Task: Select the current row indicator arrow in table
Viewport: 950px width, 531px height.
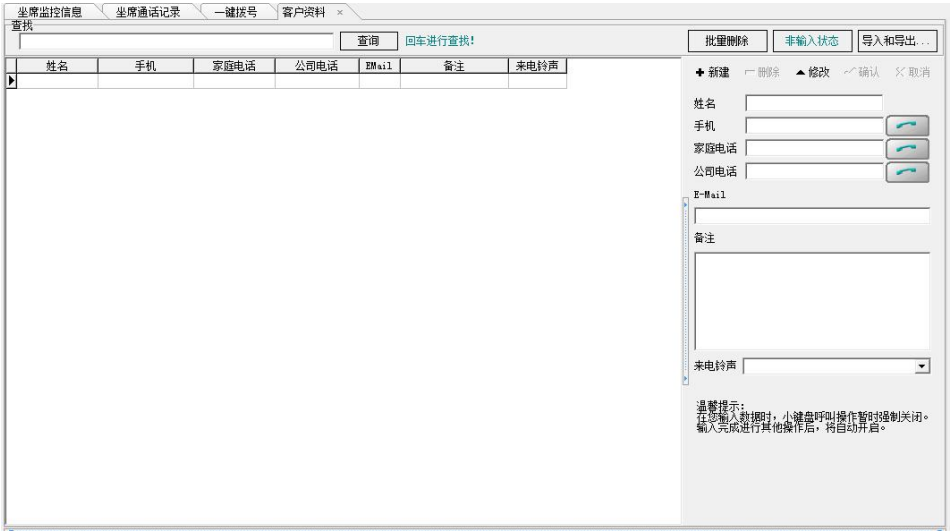Action: (12, 82)
